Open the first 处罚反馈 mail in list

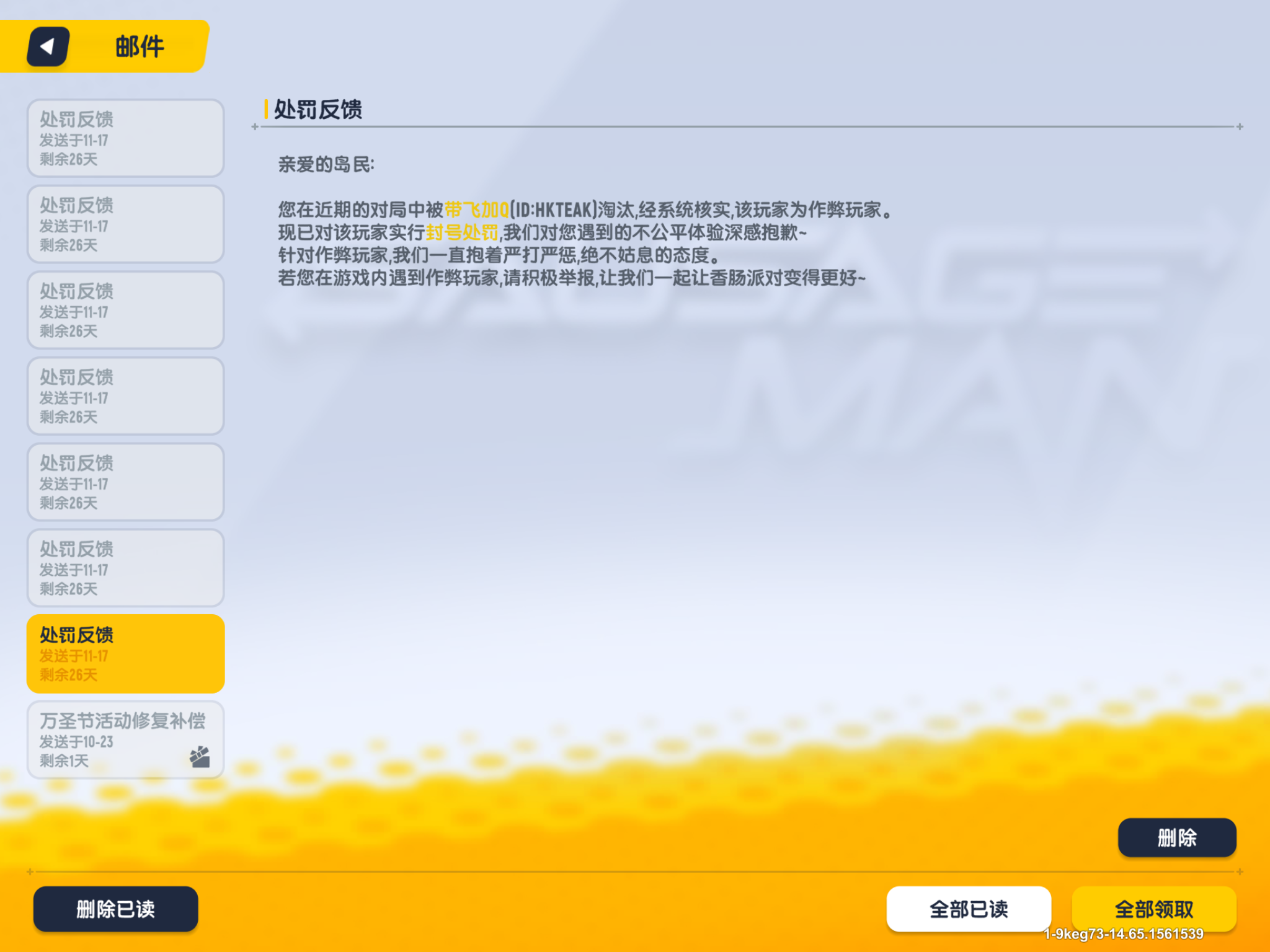[125, 138]
